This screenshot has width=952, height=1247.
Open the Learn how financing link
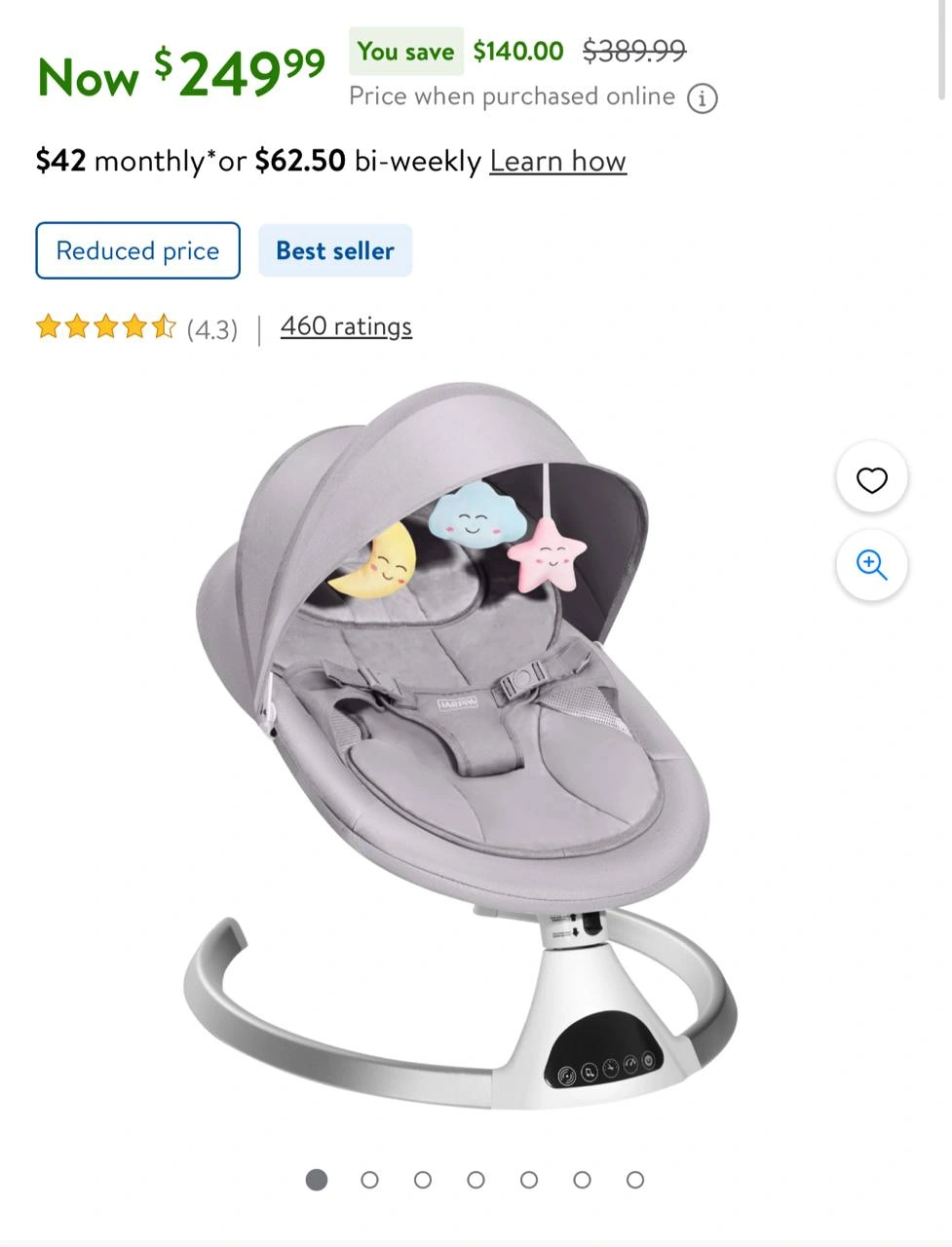click(557, 161)
